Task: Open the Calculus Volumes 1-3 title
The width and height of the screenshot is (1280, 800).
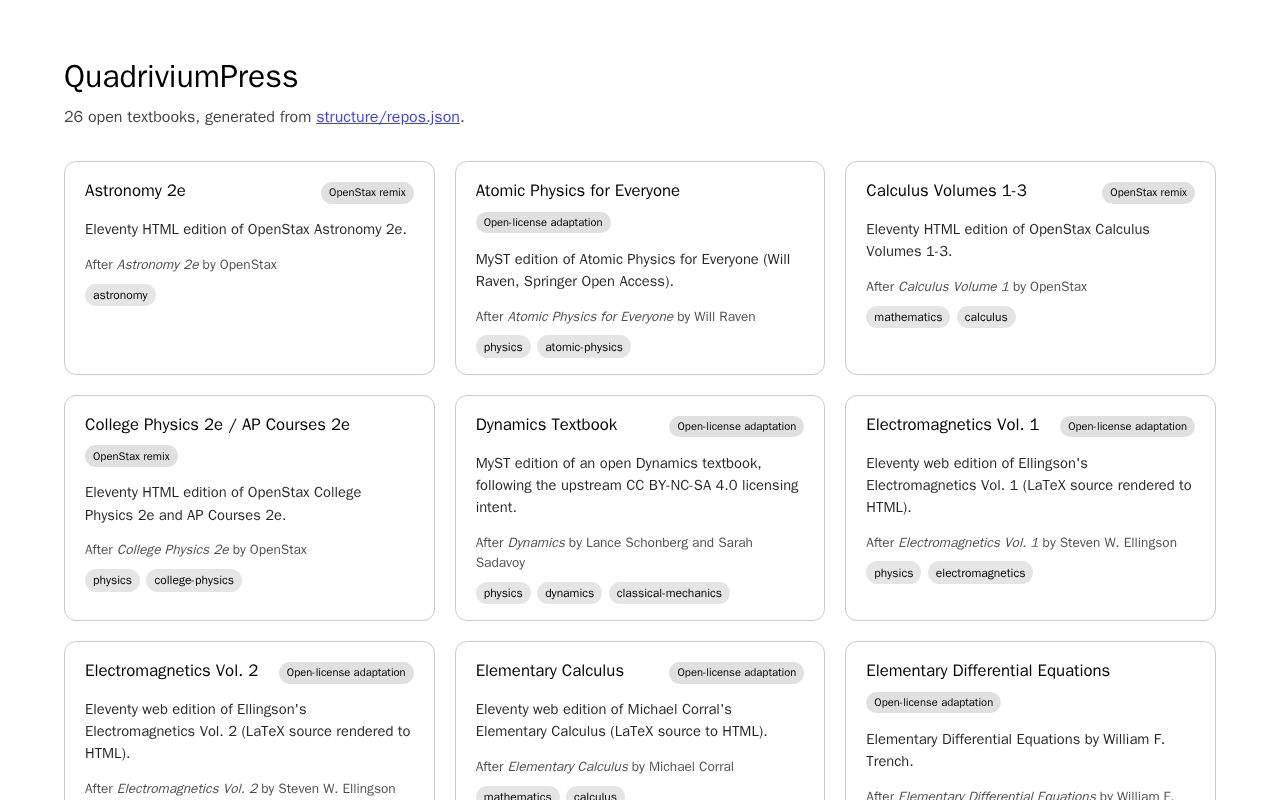Action: (x=946, y=191)
